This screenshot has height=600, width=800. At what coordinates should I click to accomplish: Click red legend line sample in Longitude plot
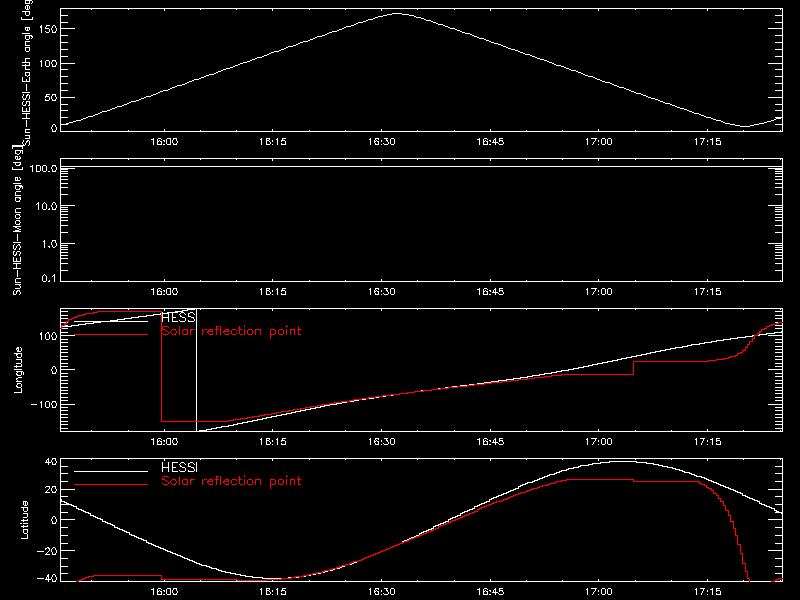click(x=111, y=335)
